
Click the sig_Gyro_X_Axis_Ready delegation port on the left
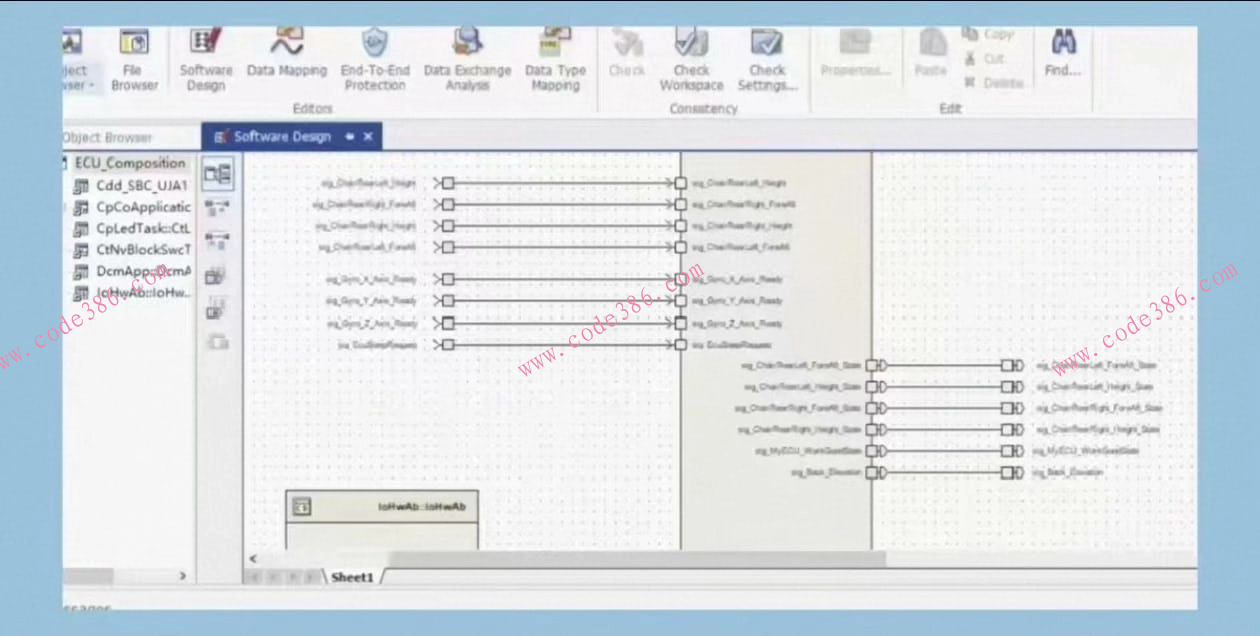(x=448, y=280)
